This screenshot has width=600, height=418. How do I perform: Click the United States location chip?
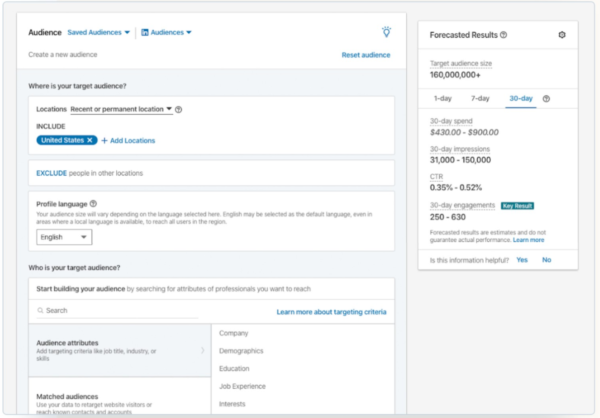pos(67,140)
